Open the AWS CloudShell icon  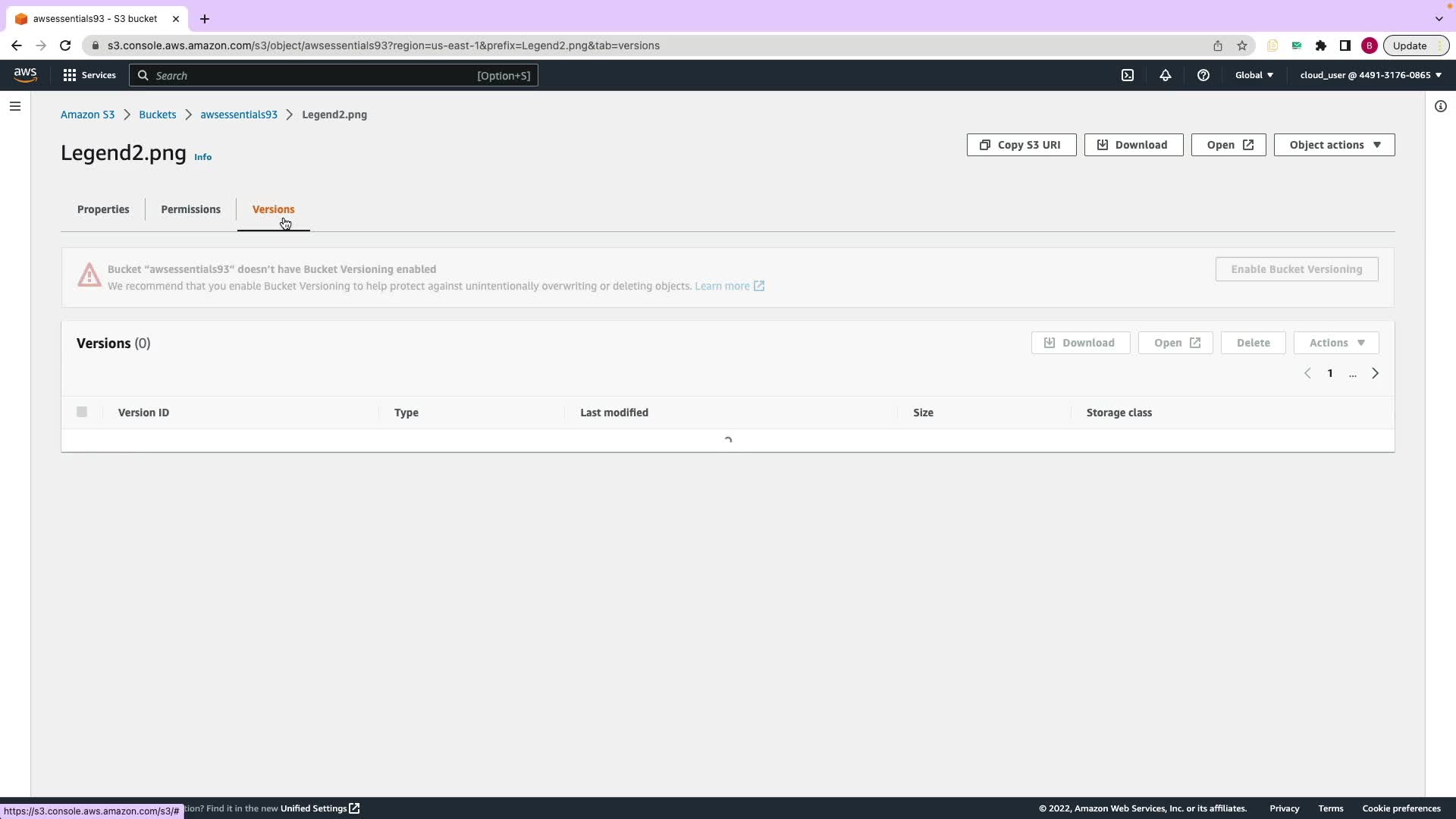[x=1128, y=75]
